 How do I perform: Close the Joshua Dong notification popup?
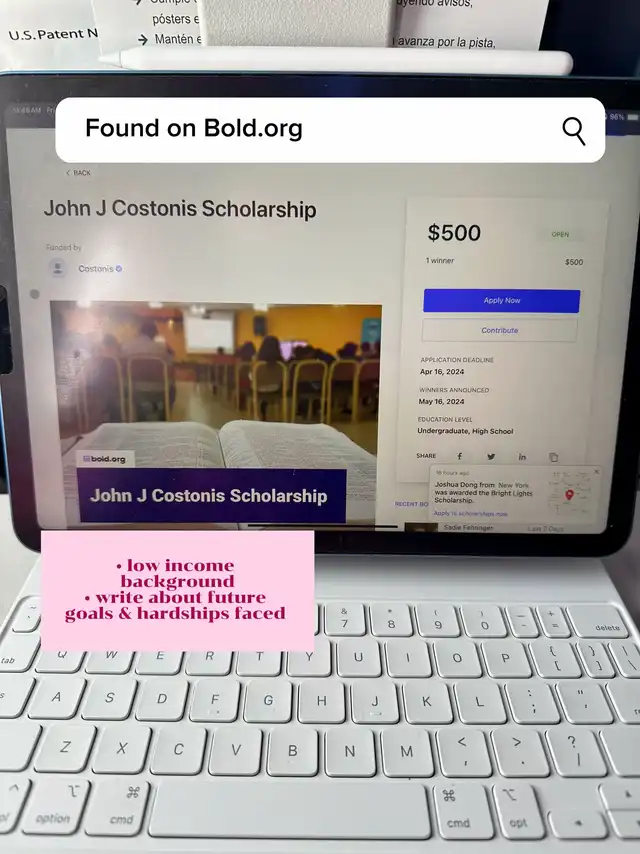pyautogui.click(x=596, y=472)
